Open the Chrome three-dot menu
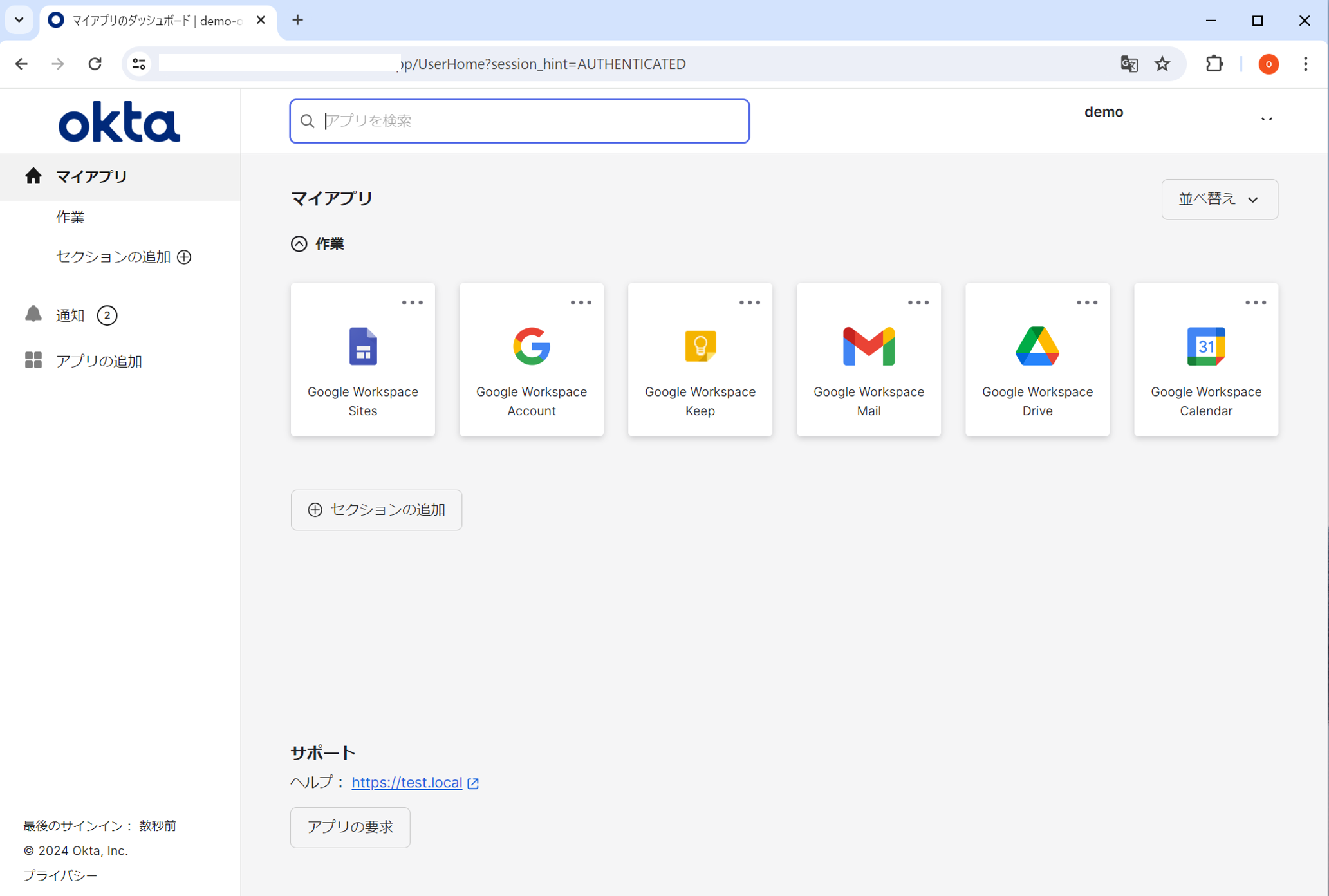The height and width of the screenshot is (896, 1329). pyautogui.click(x=1306, y=64)
